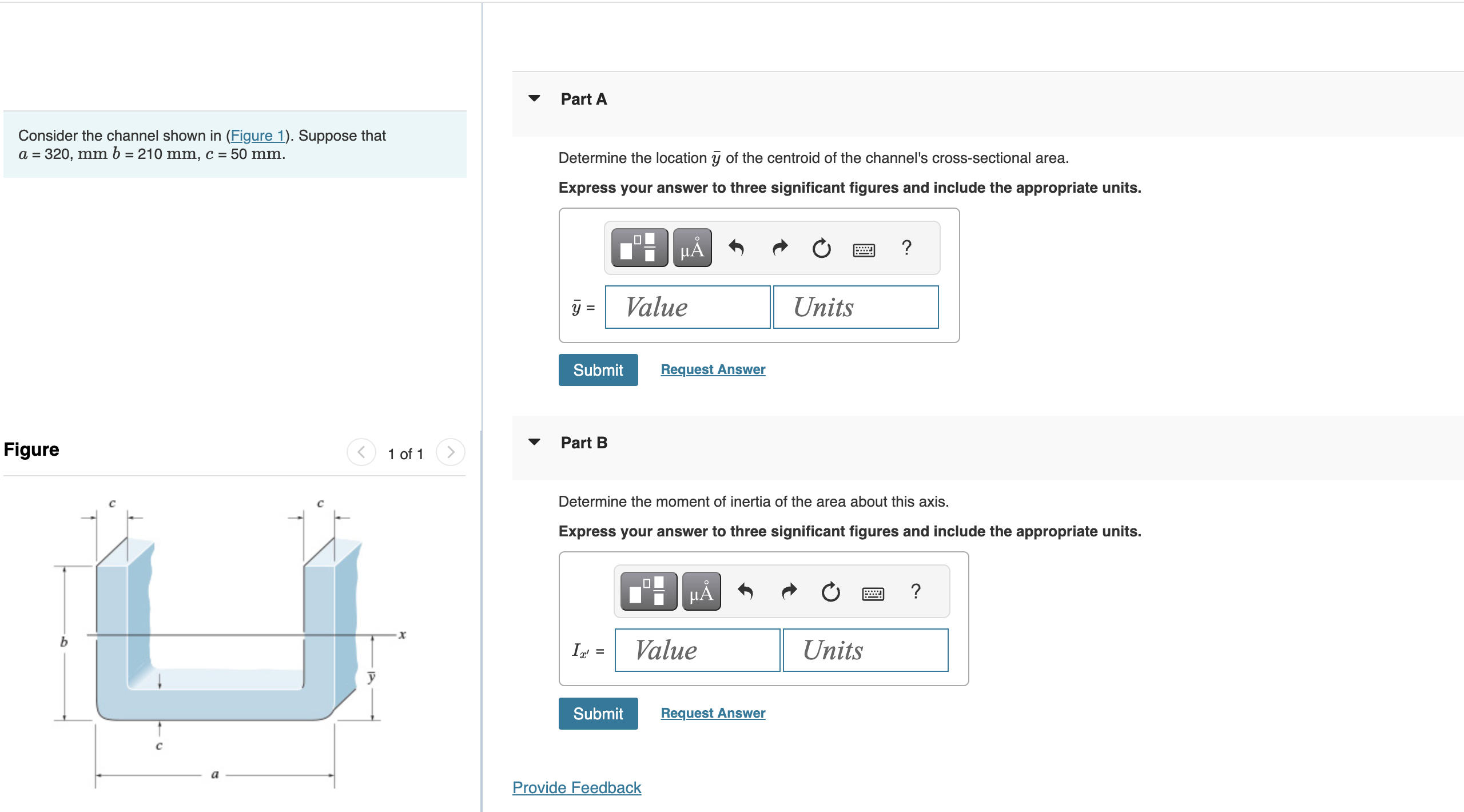Open the Figure 1 link

coord(258,136)
